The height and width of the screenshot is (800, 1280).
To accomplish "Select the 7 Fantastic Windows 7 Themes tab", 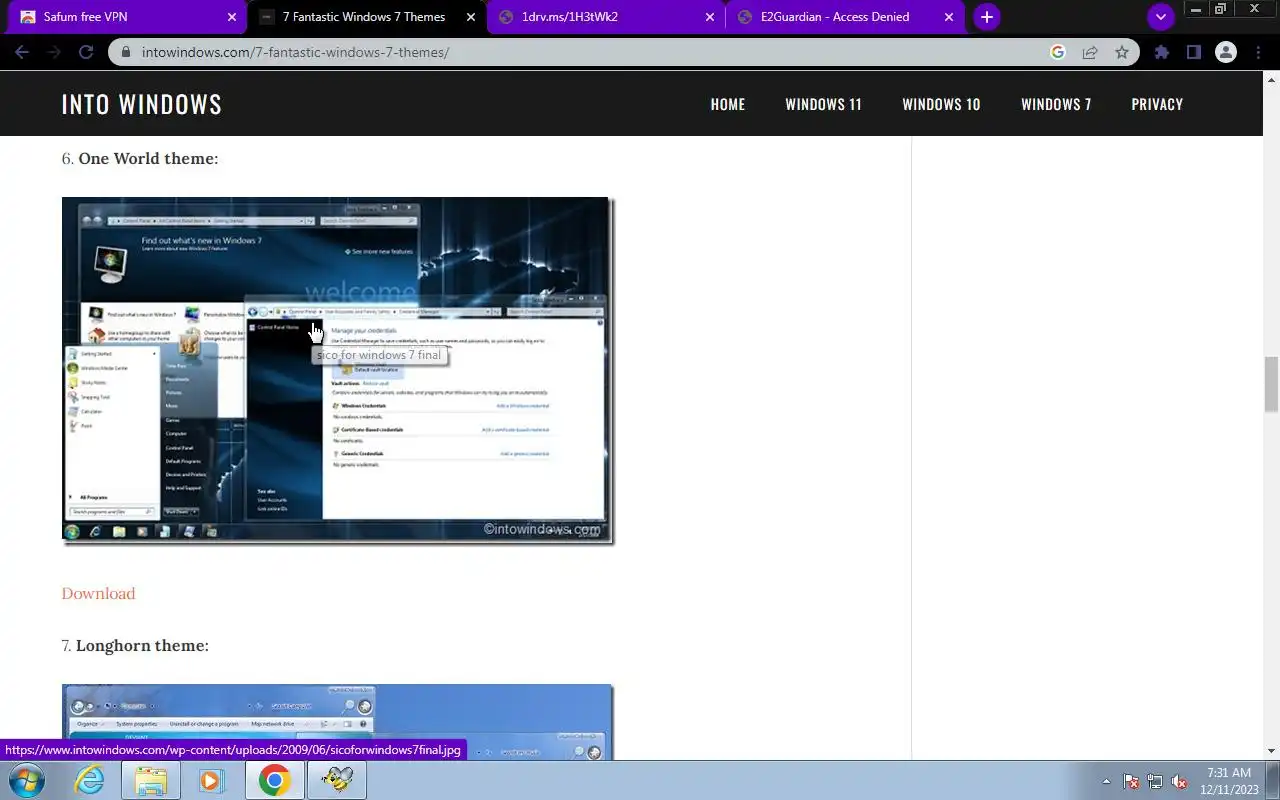I will click(366, 17).
